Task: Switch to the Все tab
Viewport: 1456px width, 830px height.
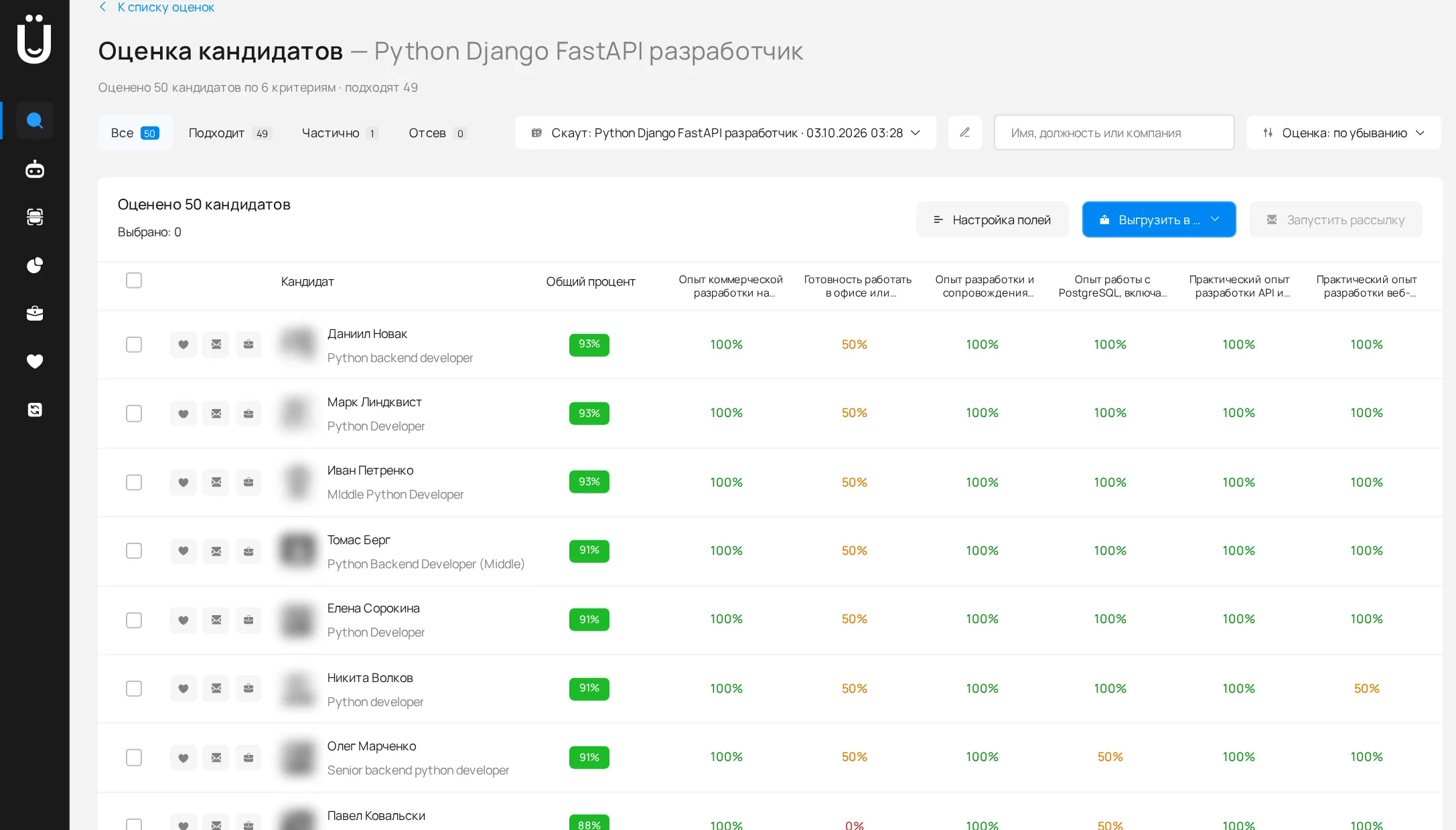Action: pyautogui.click(x=135, y=133)
